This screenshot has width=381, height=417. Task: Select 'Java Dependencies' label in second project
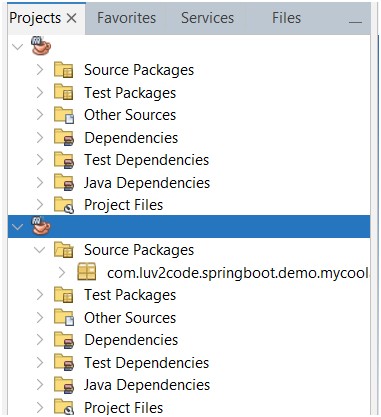(x=147, y=385)
